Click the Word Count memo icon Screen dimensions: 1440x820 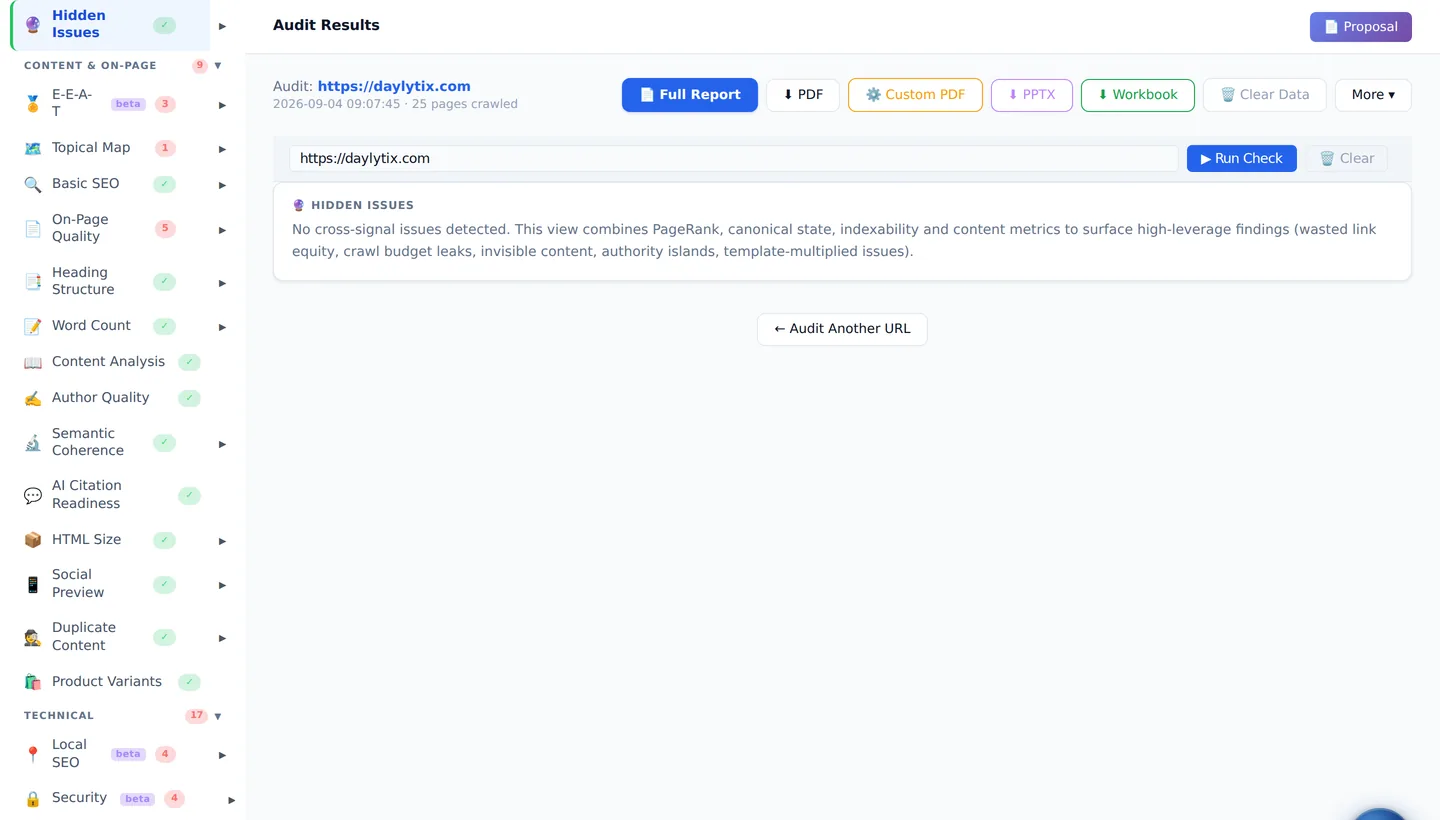[x=33, y=326]
